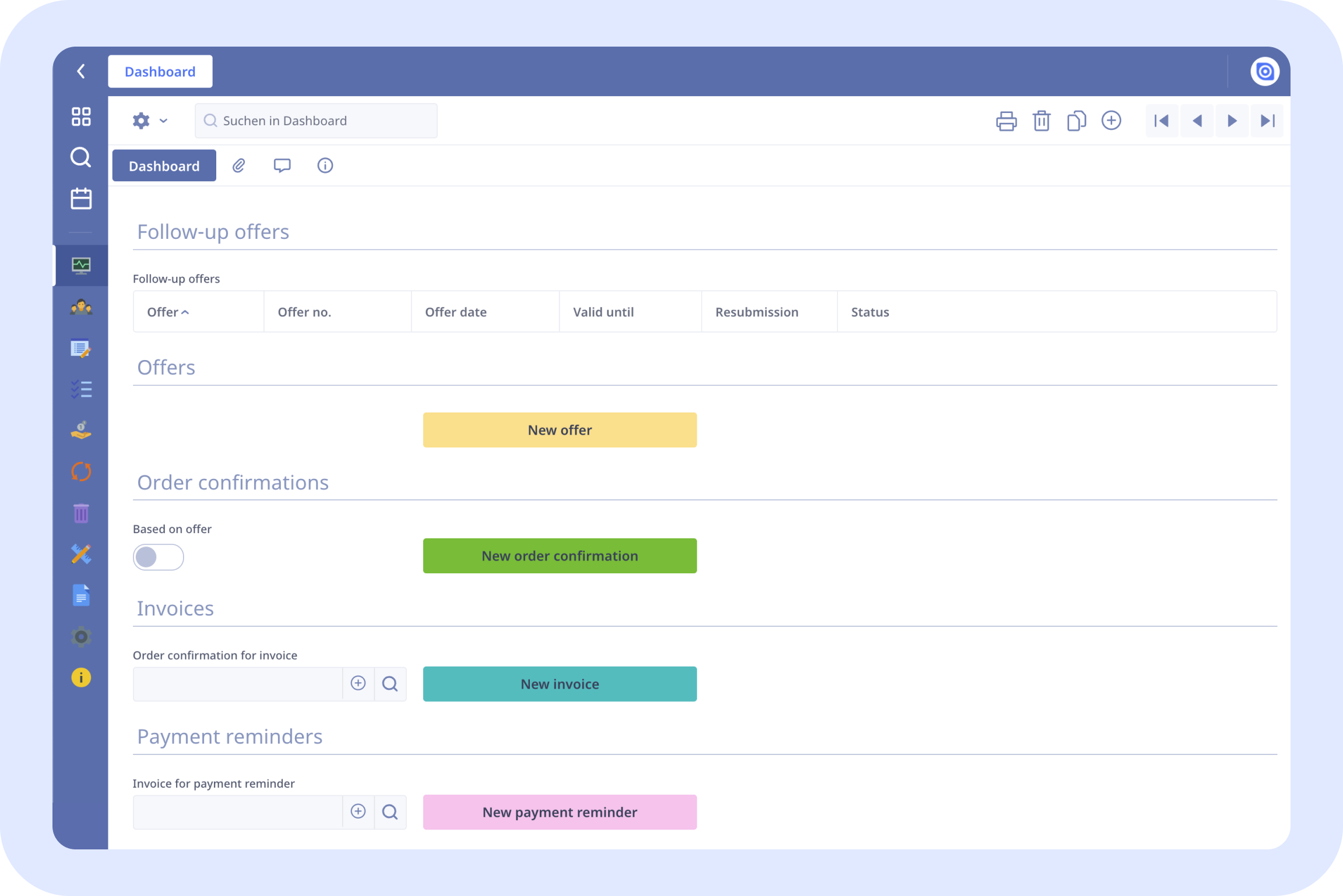Expand the gear settings dropdown
Screen dimensions: 1343x896
click(x=150, y=121)
